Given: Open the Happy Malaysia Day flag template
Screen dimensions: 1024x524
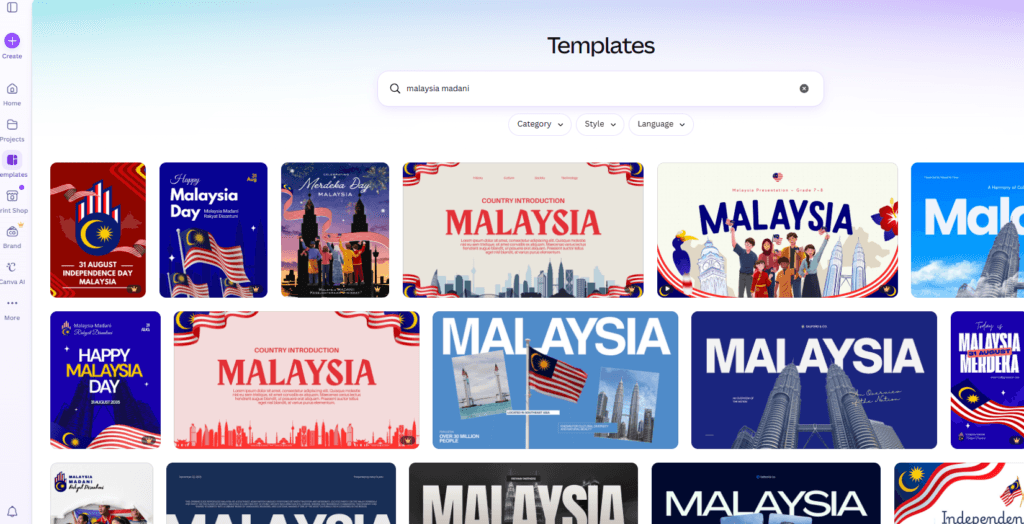Looking at the screenshot, I should pyautogui.click(x=214, y=230).
